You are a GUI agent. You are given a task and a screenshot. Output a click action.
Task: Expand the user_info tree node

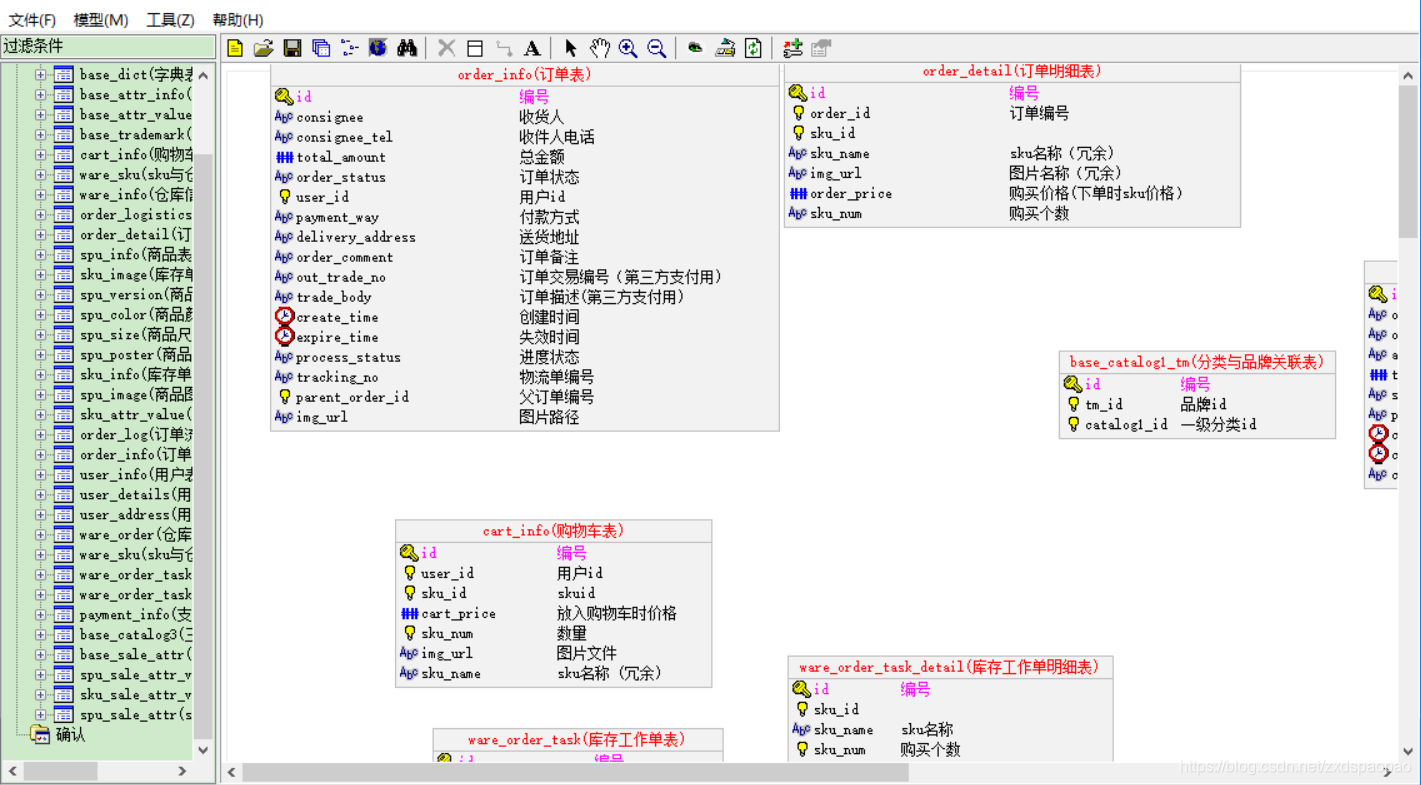pyautogui.click(x=40, y=474)
